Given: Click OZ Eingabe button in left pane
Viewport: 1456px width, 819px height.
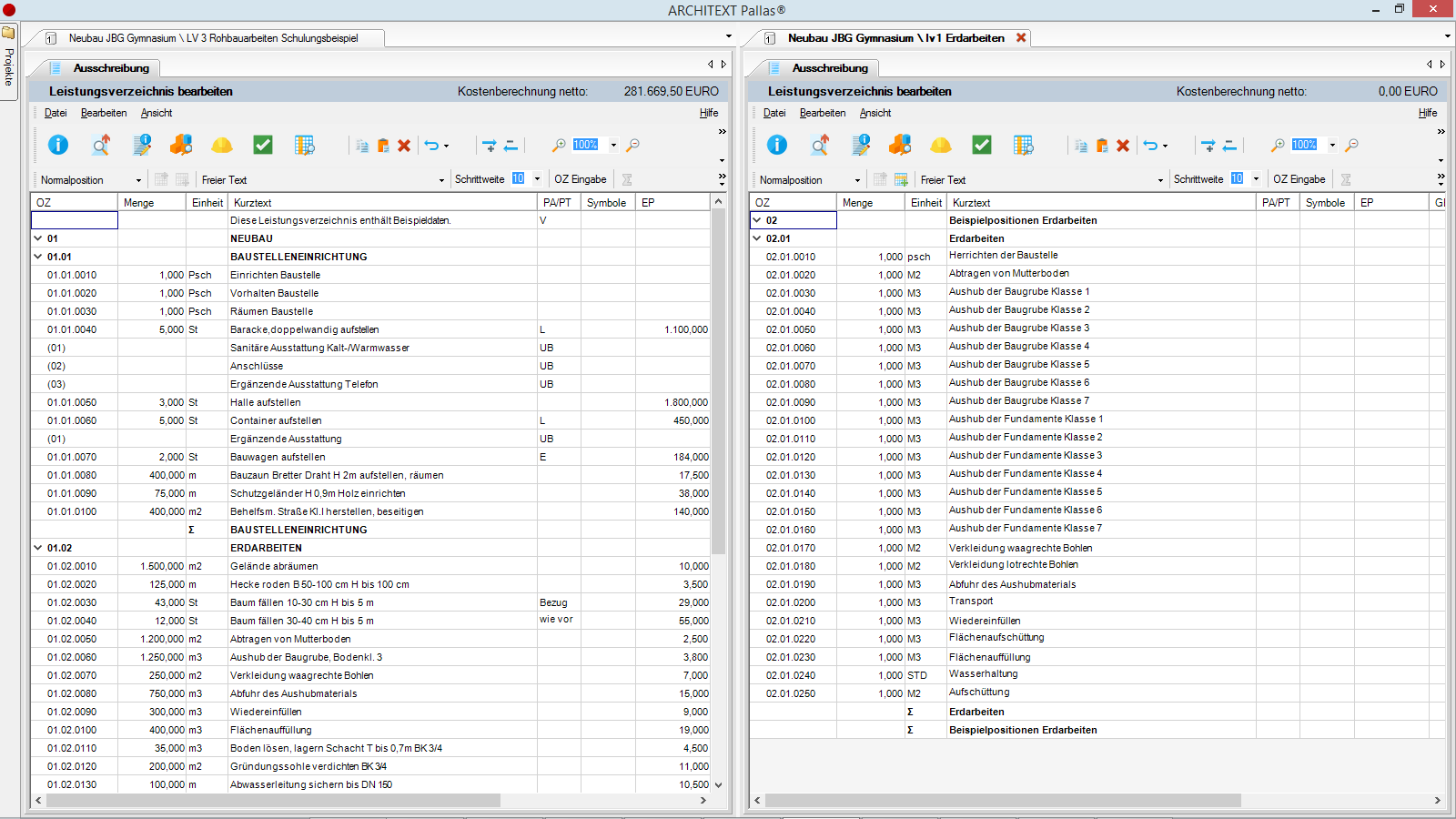Looking at the screenshot, I should (x=581, y=179).
